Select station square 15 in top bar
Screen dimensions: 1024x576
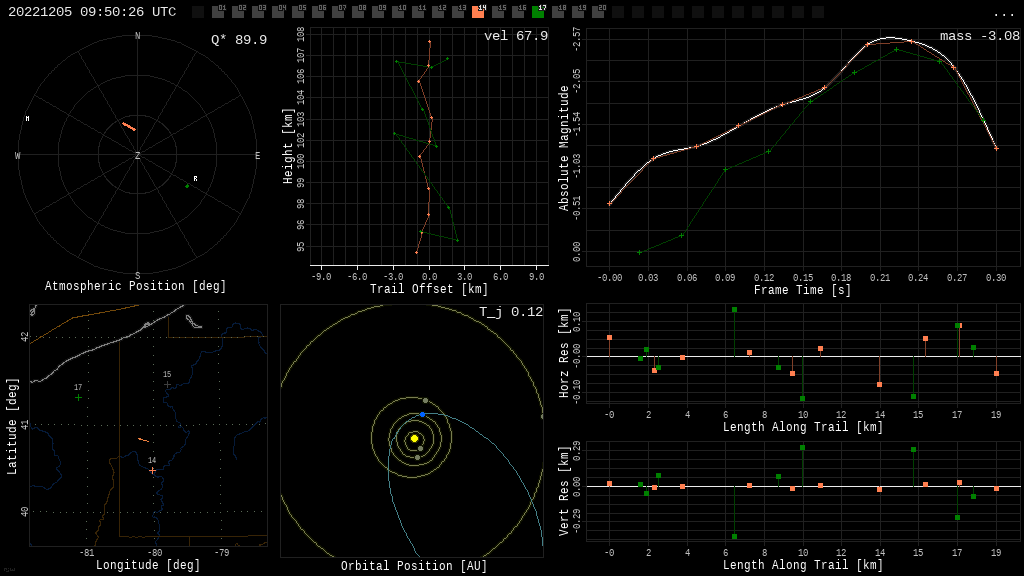pyautogui.click(x=498, y=12)
